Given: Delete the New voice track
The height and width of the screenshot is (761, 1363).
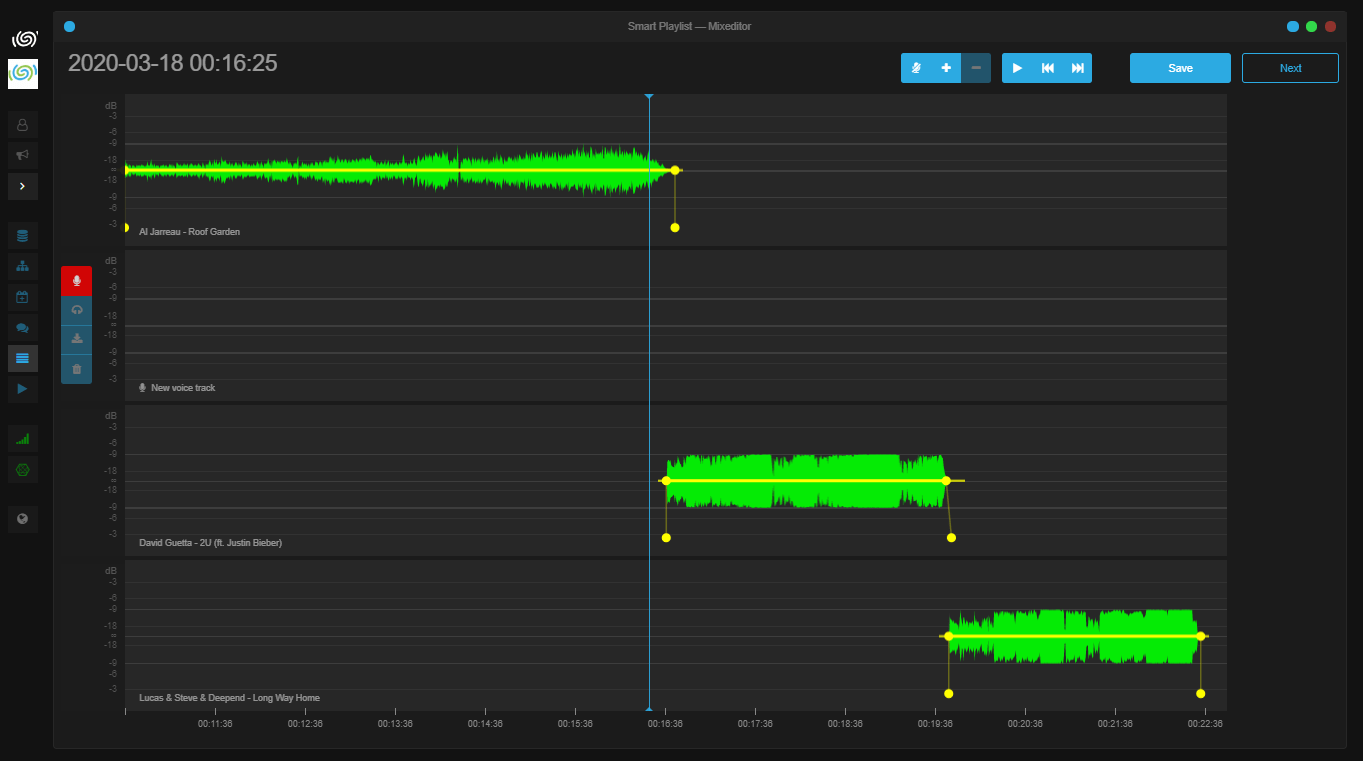Looking at the screenshot, I should coord(76,368).
